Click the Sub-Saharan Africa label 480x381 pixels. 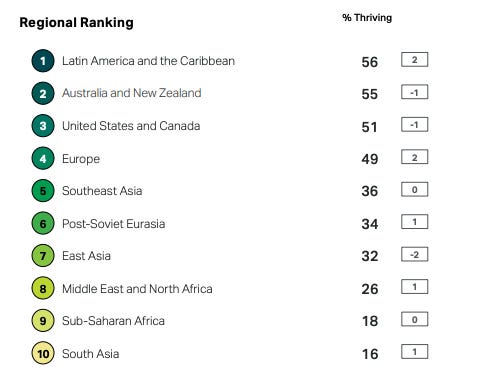click(x=113, y=321)
